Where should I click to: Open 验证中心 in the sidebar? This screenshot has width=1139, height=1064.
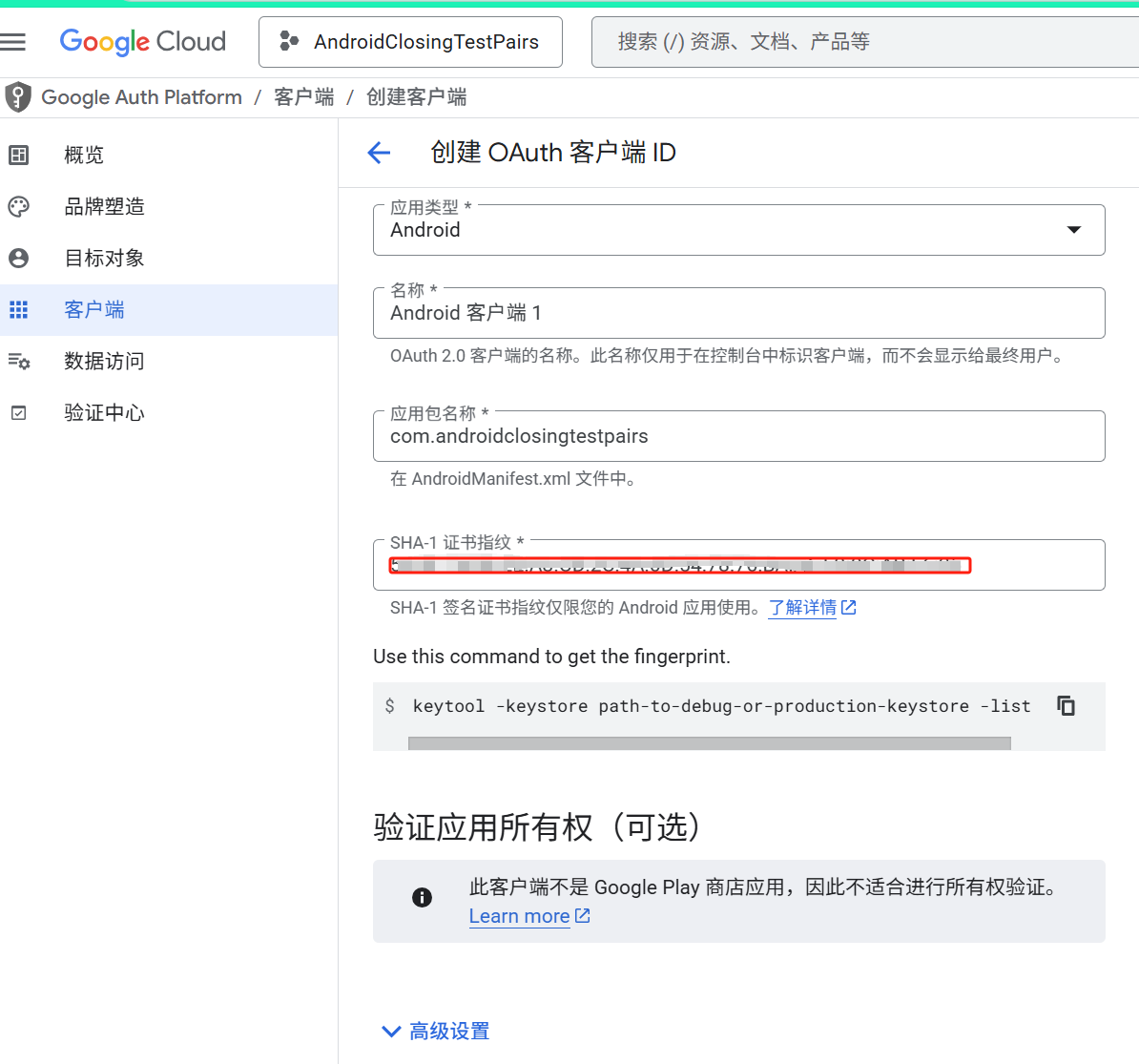pyautogui.click(x=169, y=413)
